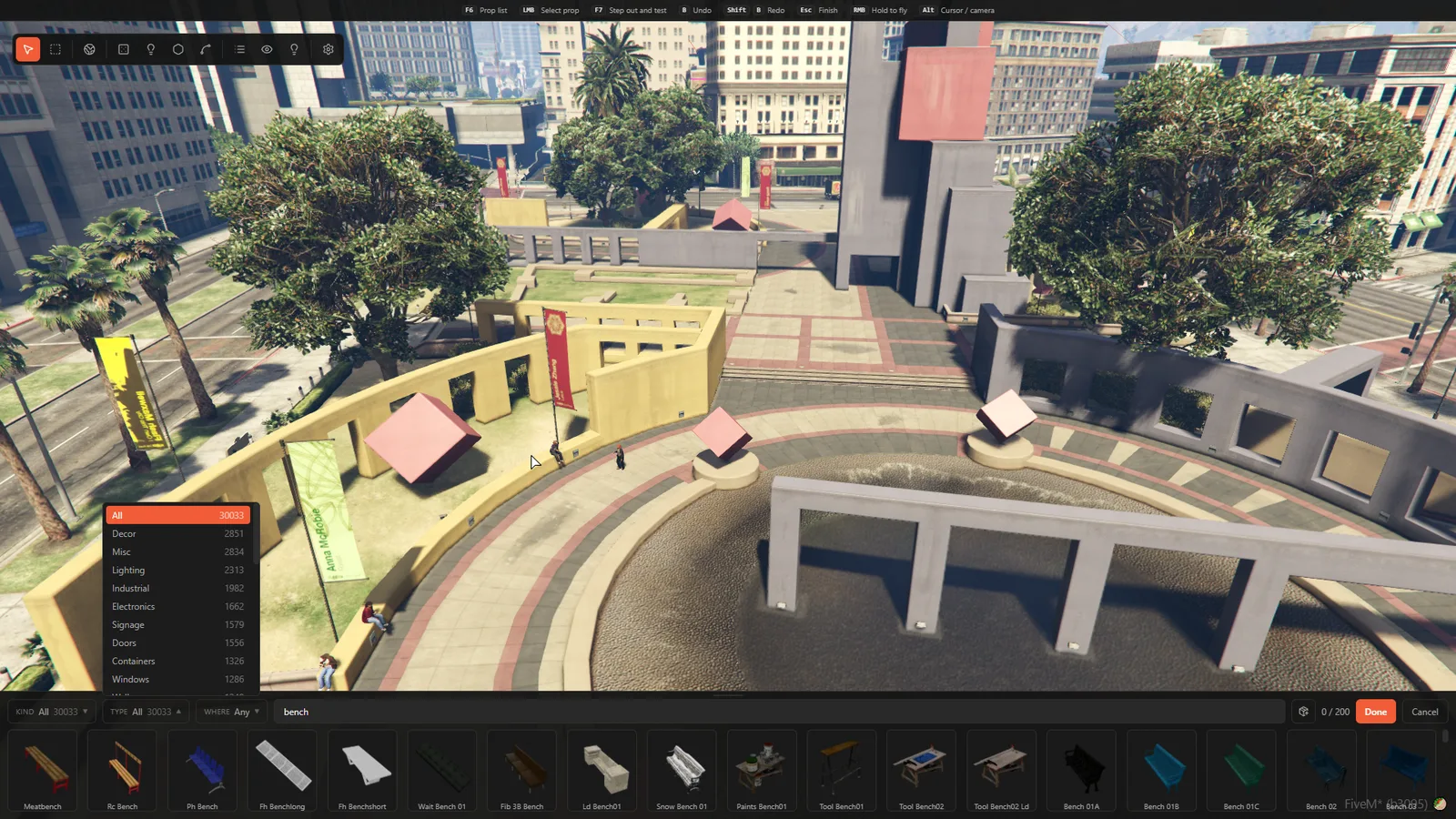
Task: Click the cube icon beside 0 / 200
Action: (x=1303, y=712)
